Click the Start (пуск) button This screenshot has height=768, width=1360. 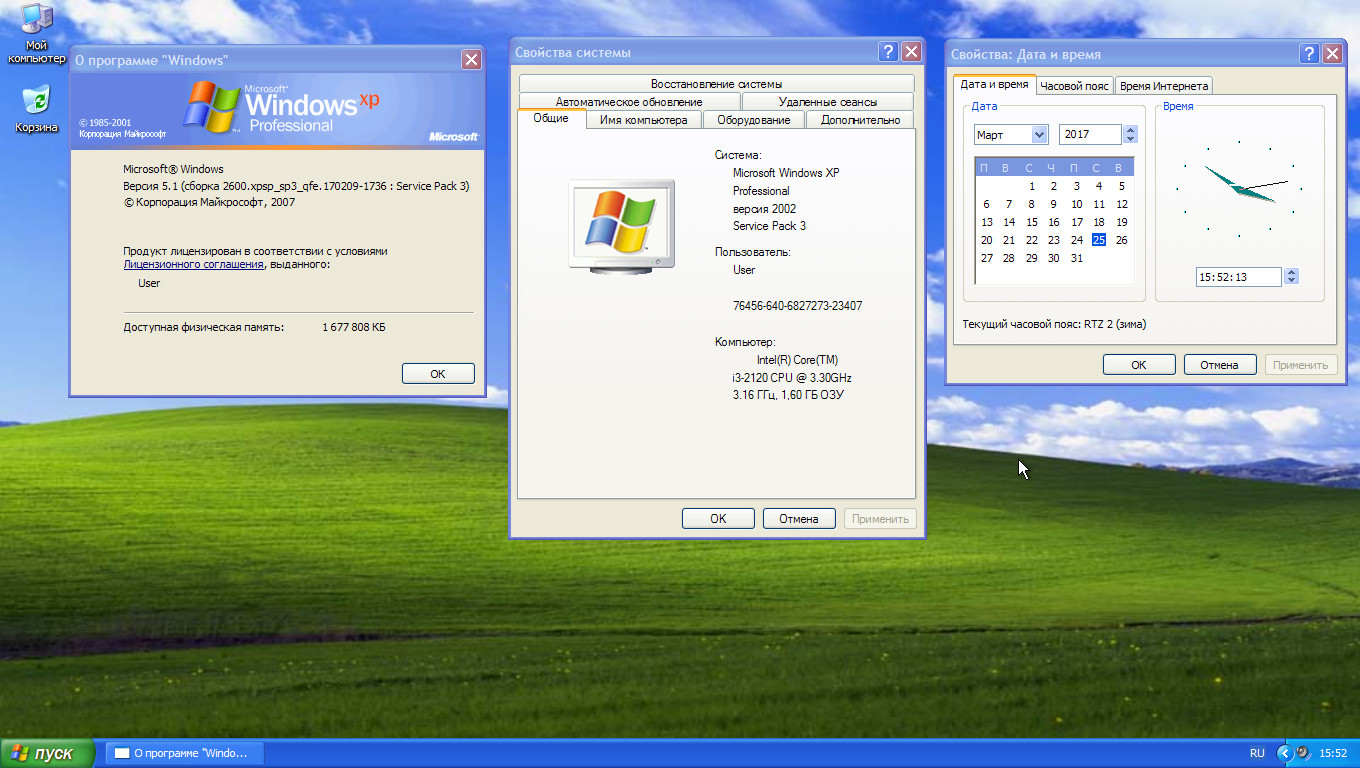coord(47,753)
